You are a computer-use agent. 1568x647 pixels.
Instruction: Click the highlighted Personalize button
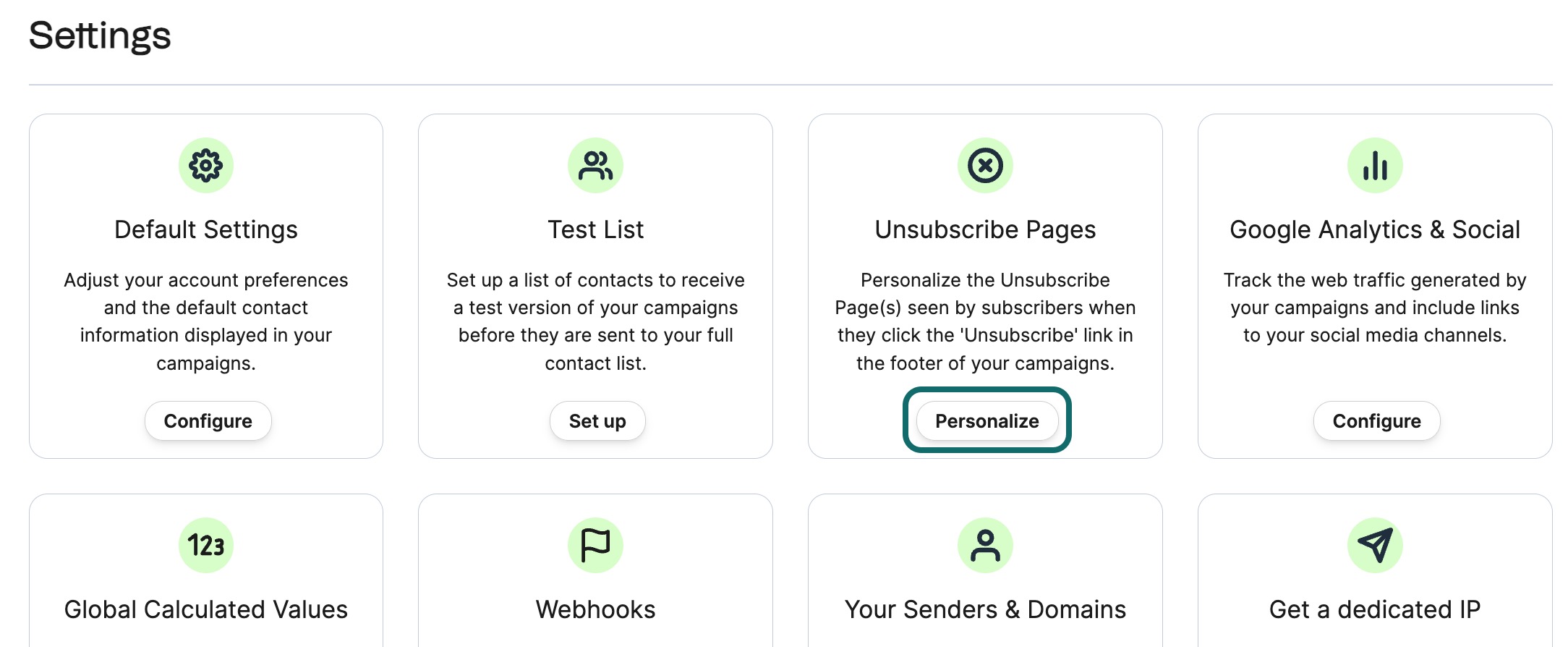coord(987,420)
